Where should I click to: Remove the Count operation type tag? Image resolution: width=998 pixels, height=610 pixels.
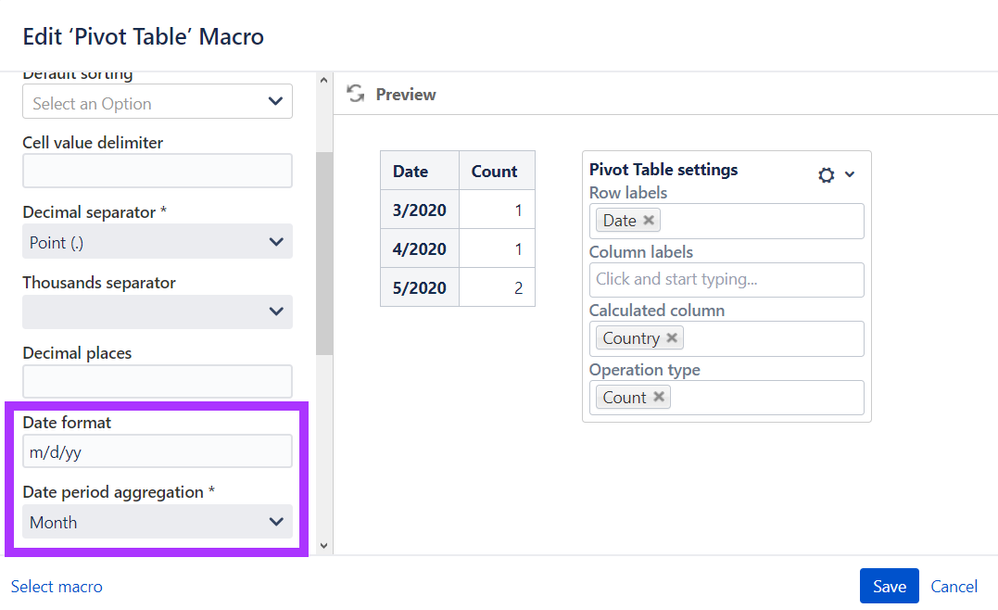pos(659,397)
